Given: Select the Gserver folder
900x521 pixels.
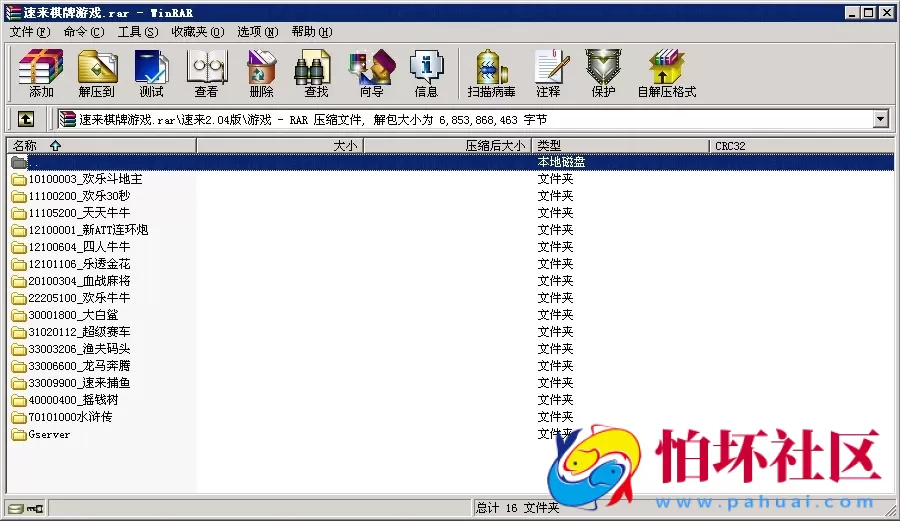Looking at the screenshot, I should 49,434.
